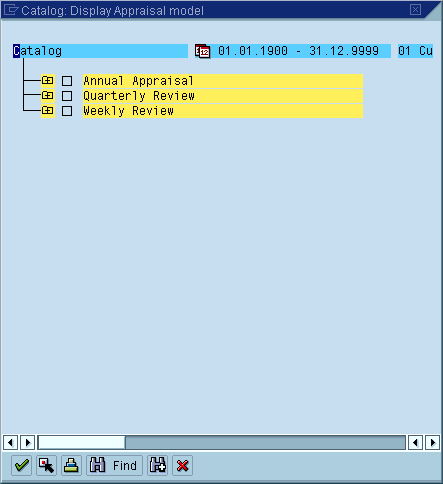
Task: Tick the Quarterly Review checkbox
Action: [67, 96]
